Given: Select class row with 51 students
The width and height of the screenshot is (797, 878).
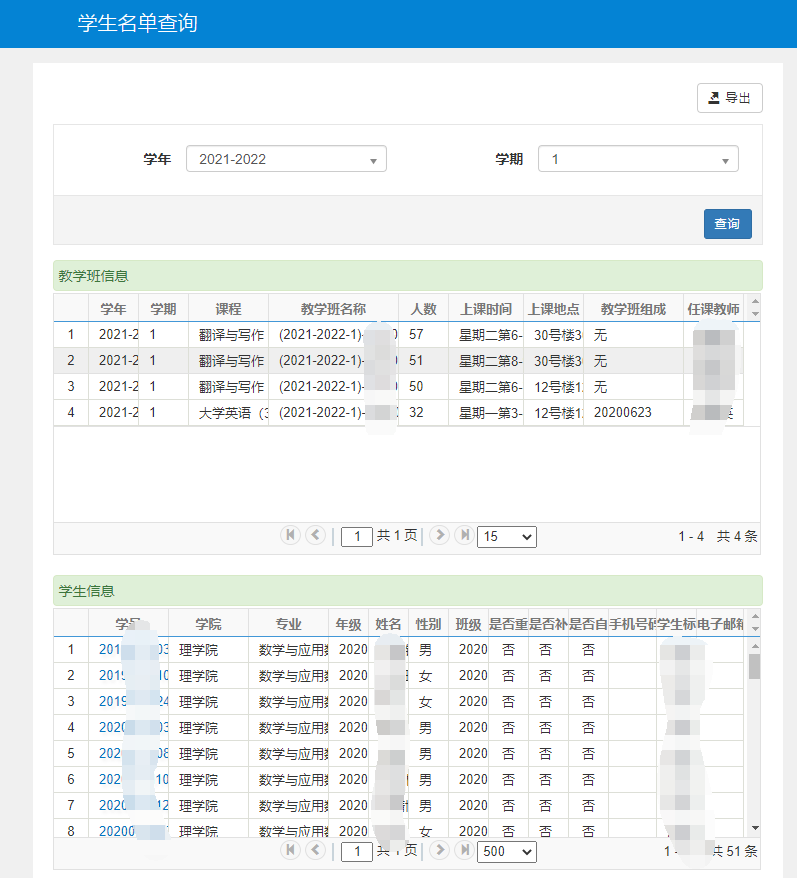Looking at the screenshot, I should [398, 361].
